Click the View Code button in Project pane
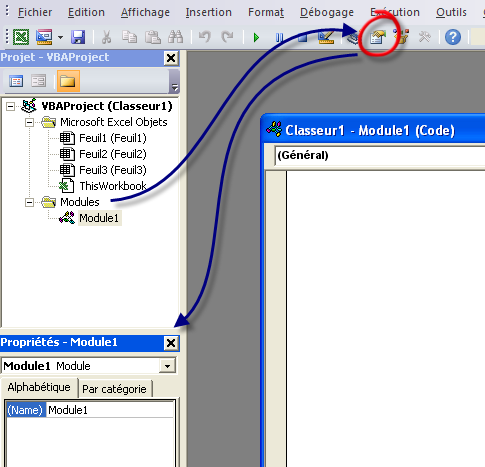Image resolution: width=485 pixels, height=467 pixels. tap(16, 81)
